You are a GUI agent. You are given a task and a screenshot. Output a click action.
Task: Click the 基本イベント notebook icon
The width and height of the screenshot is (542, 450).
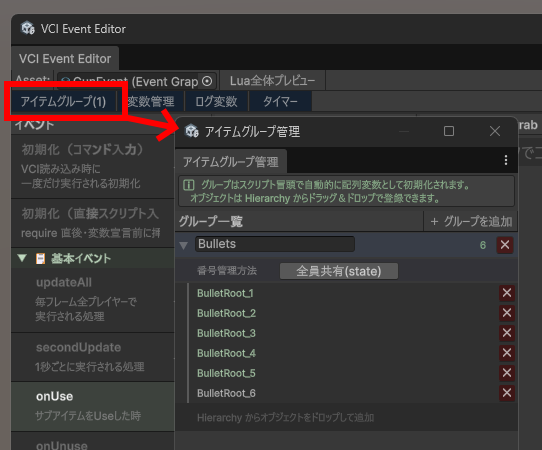[40, 259]
